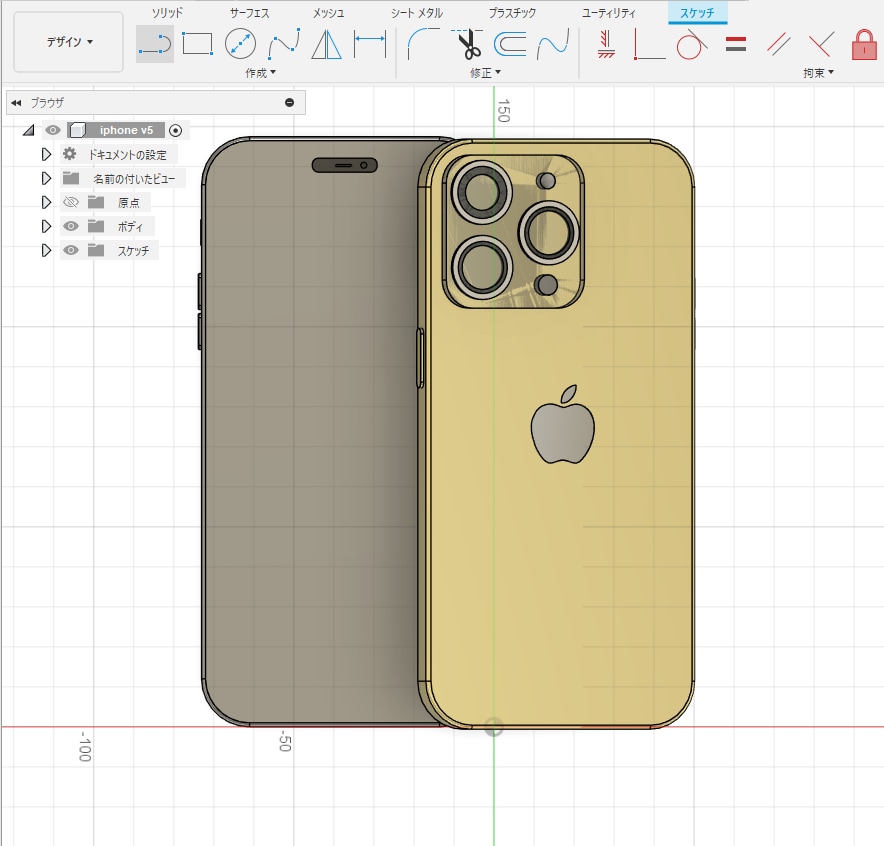The image size is (884, 846).
Task: Apply the Parallel constraint
Action: (x=779, y=44)
